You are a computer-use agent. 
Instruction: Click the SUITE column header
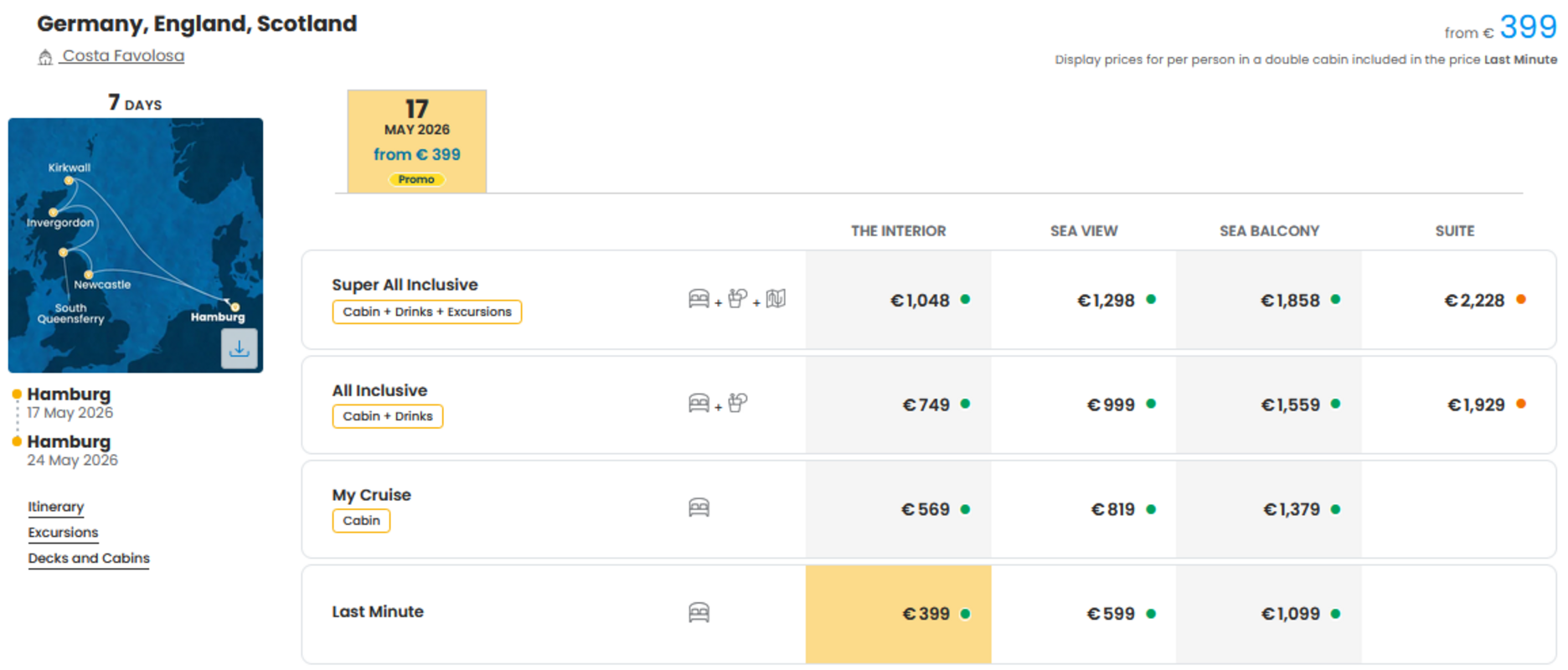coord(1455,231)
